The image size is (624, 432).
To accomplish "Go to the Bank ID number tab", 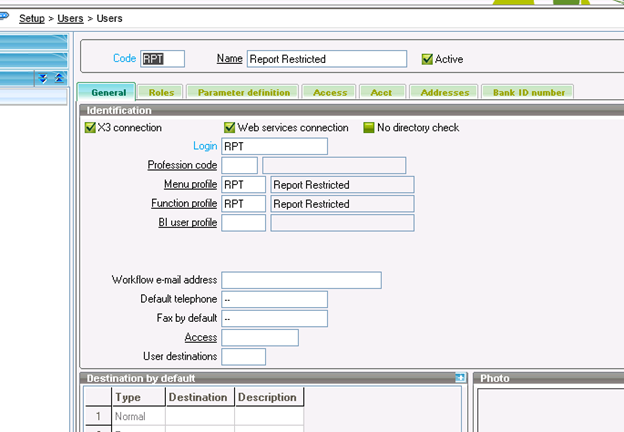I will pos(528,92).
